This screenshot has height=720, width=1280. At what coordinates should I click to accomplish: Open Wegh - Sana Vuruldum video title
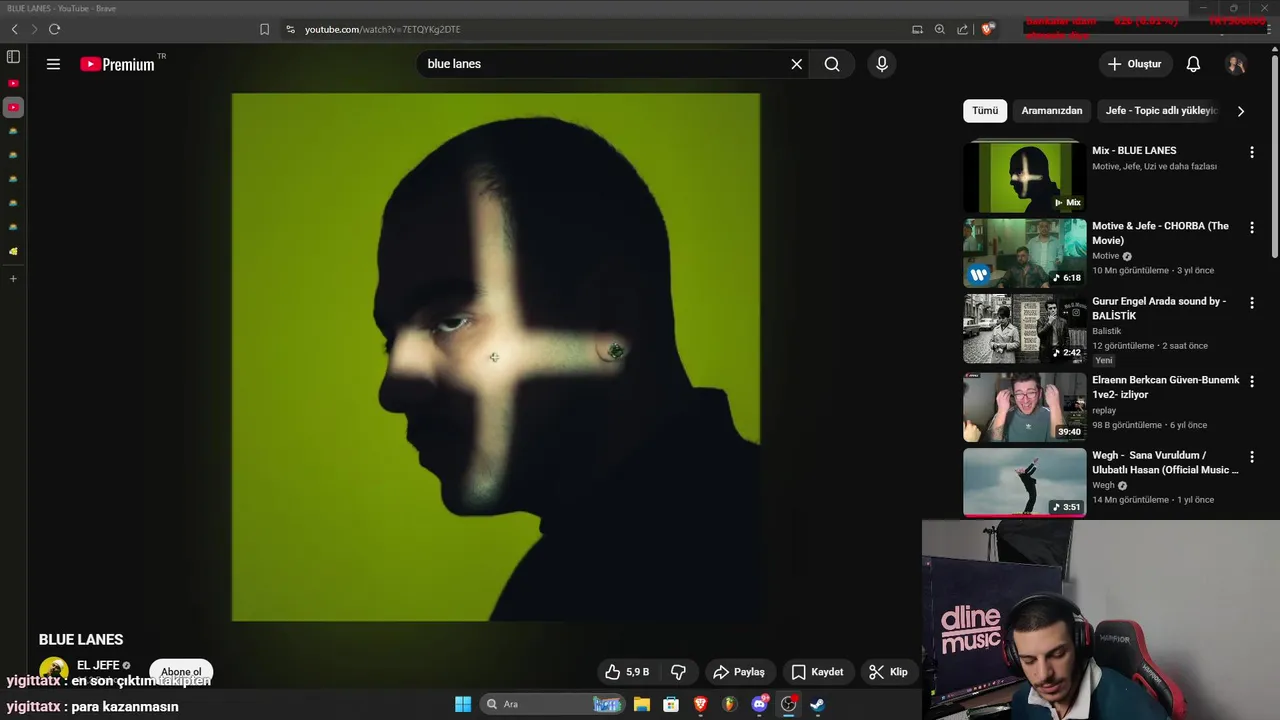[1165, 462]
